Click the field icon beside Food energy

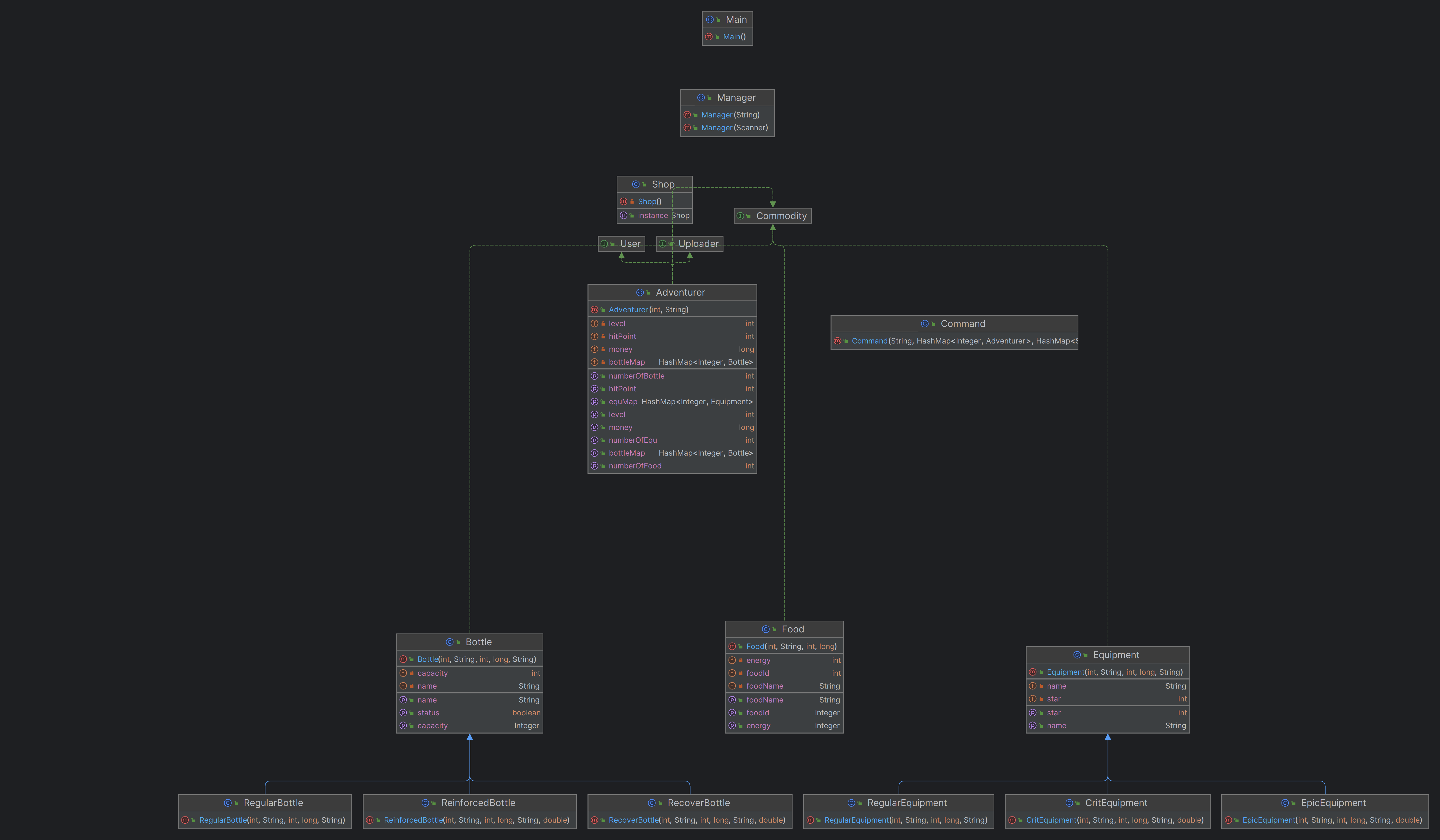(x=732, y=660)
